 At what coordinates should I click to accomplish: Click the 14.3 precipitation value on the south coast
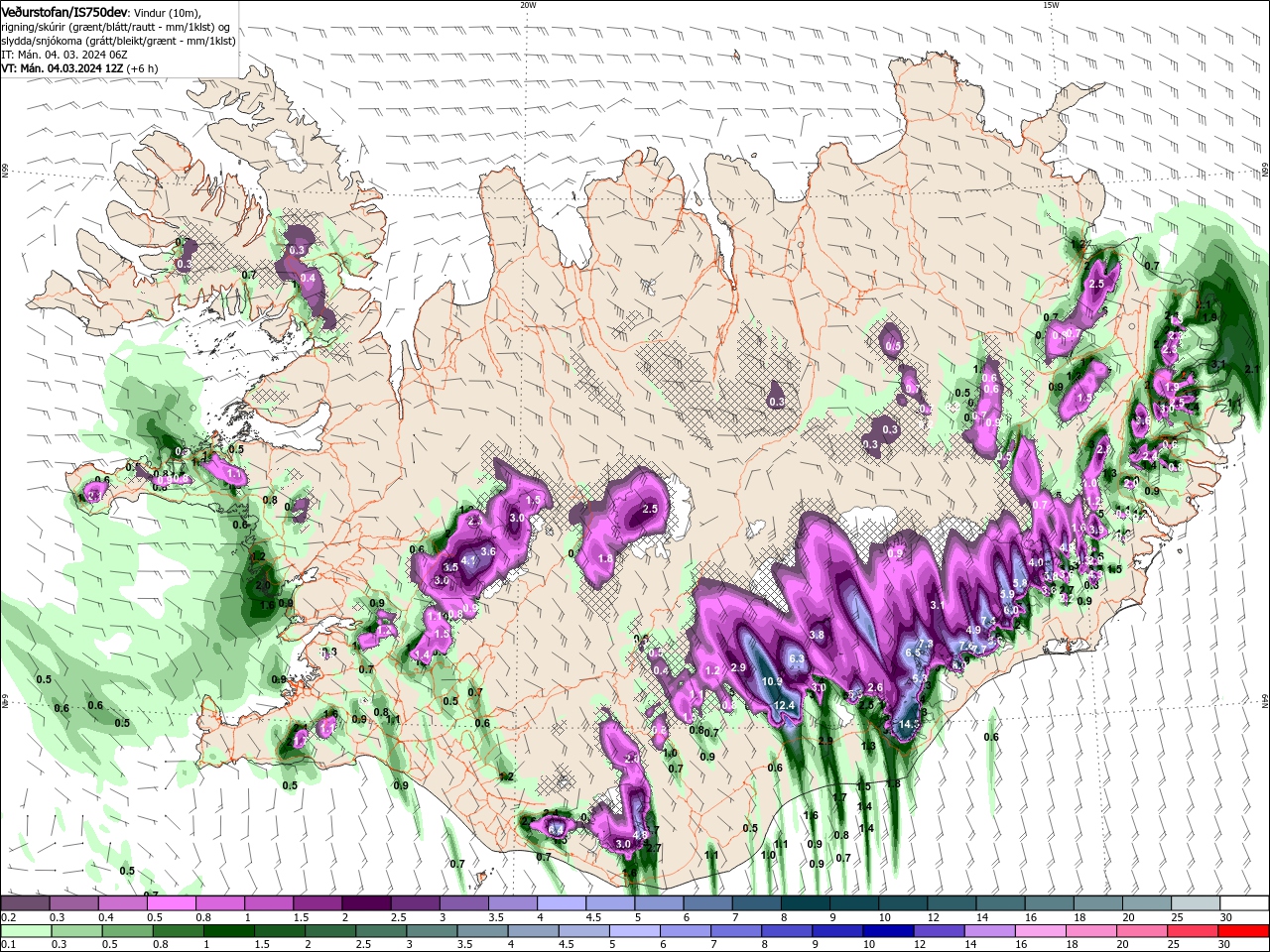tap(910, 725)
